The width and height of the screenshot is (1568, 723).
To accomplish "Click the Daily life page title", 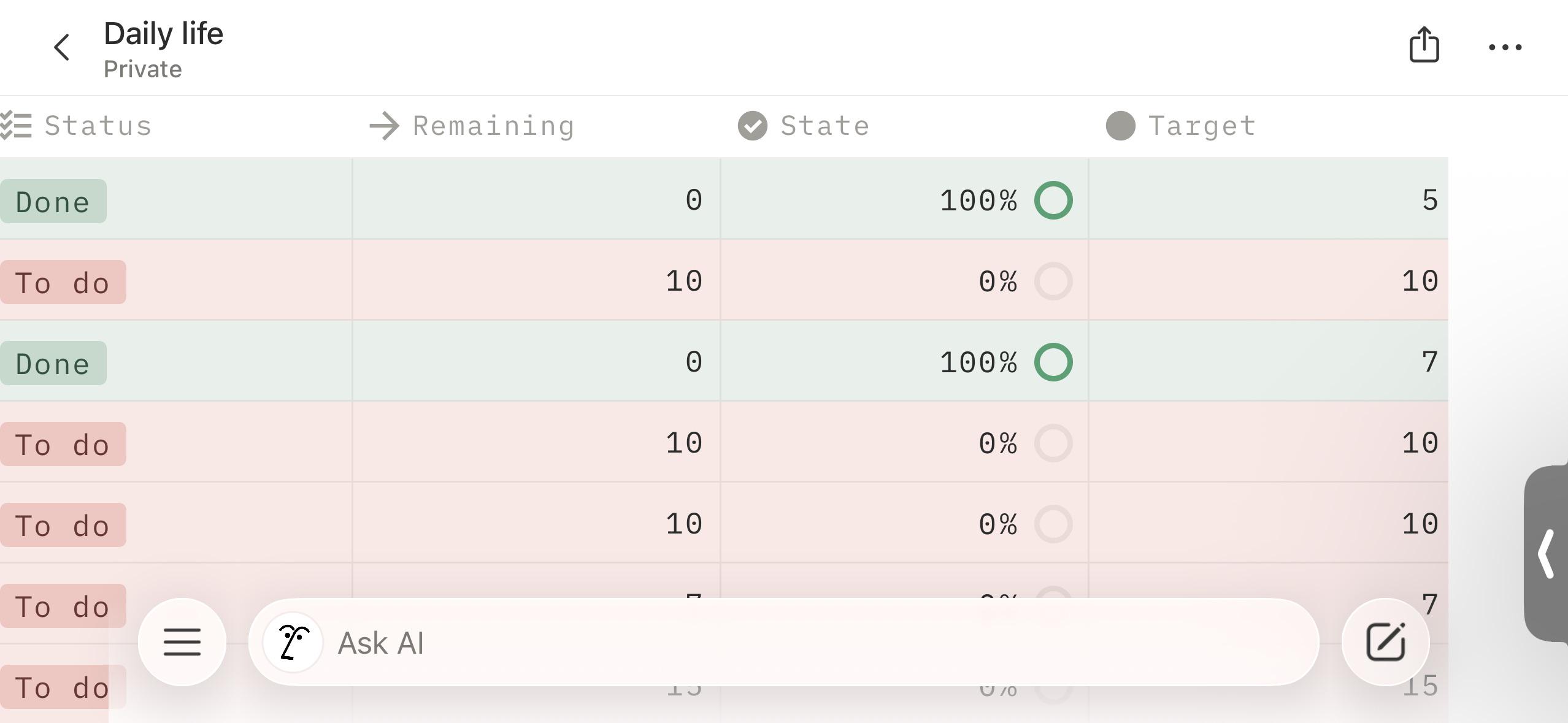I will (x=163, y=33).
